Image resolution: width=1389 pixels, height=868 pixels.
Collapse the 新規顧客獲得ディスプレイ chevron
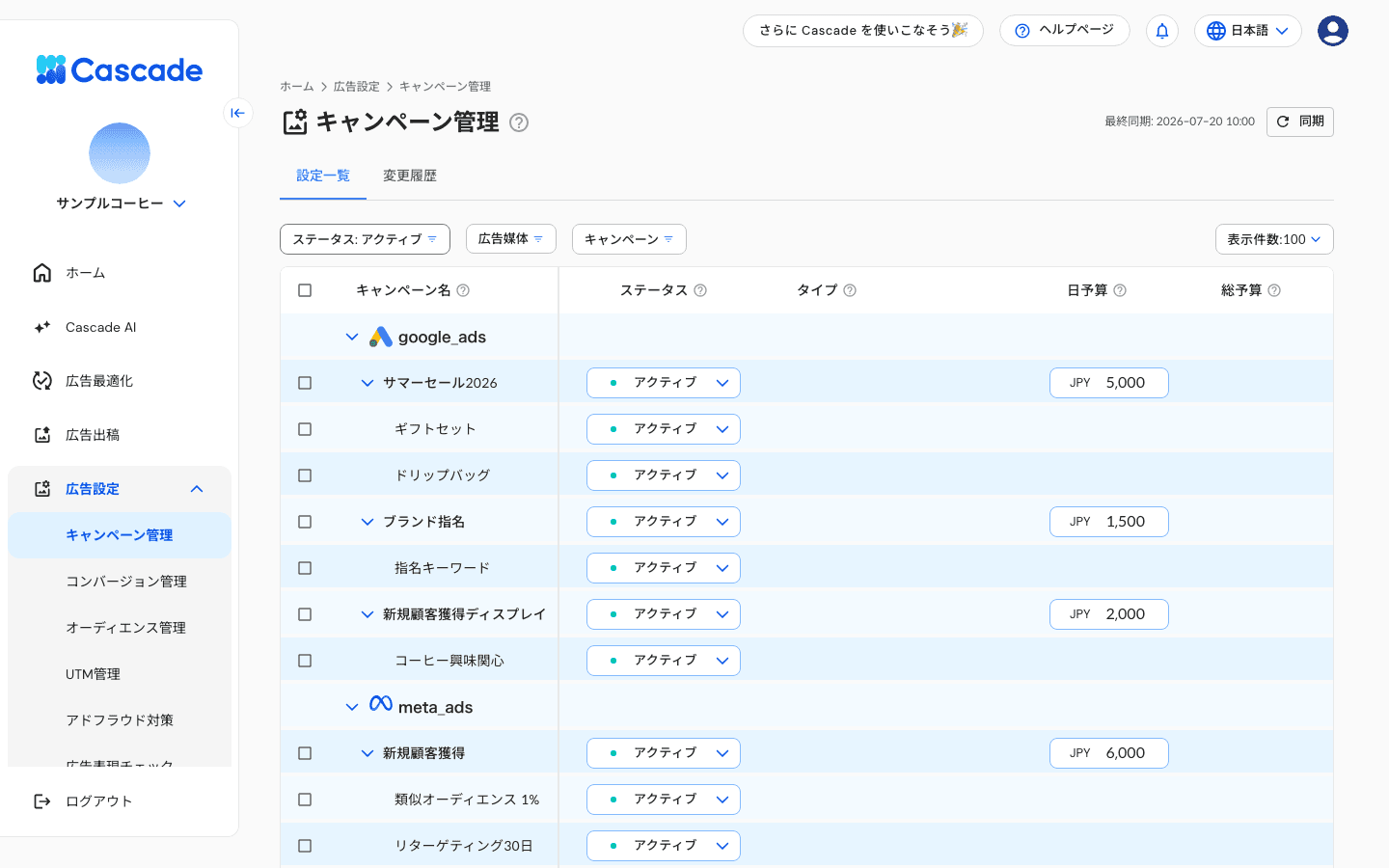[x=368, y=614]
